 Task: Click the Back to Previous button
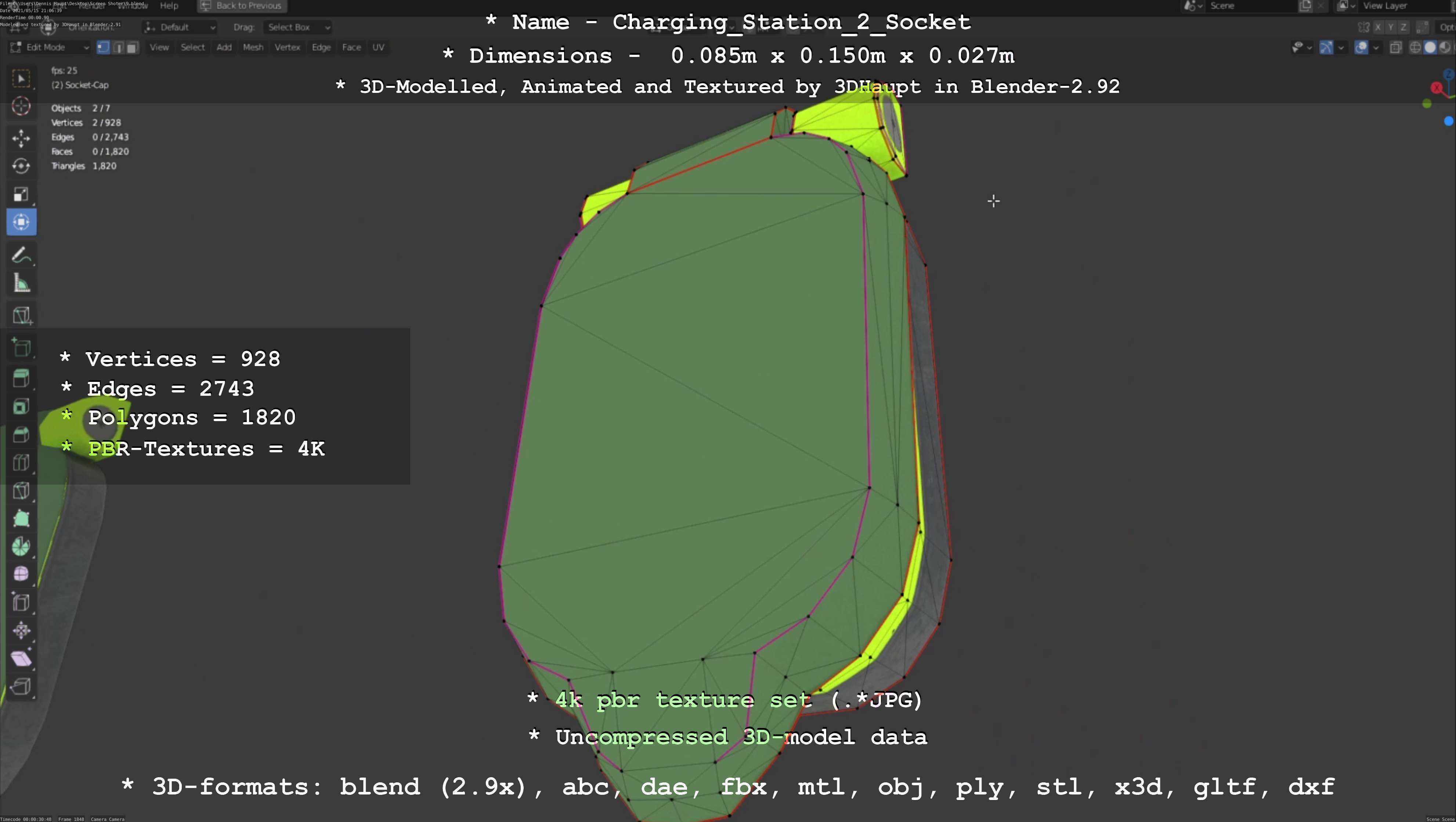tap(242, 6)
